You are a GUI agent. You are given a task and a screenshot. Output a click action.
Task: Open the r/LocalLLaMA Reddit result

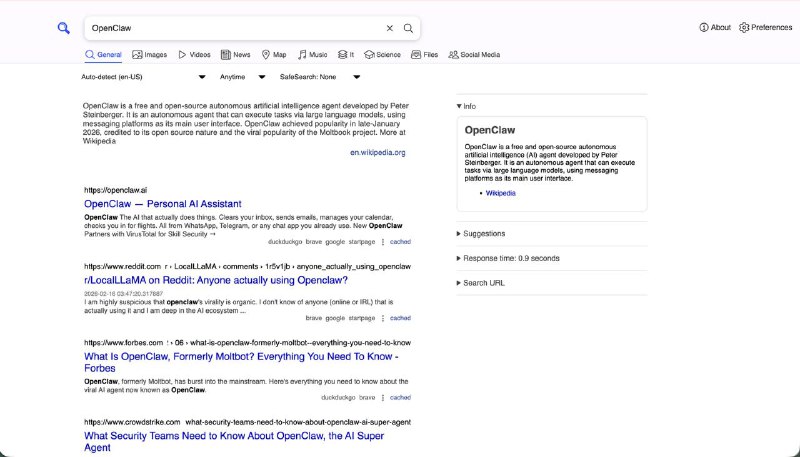pos(216,281)
